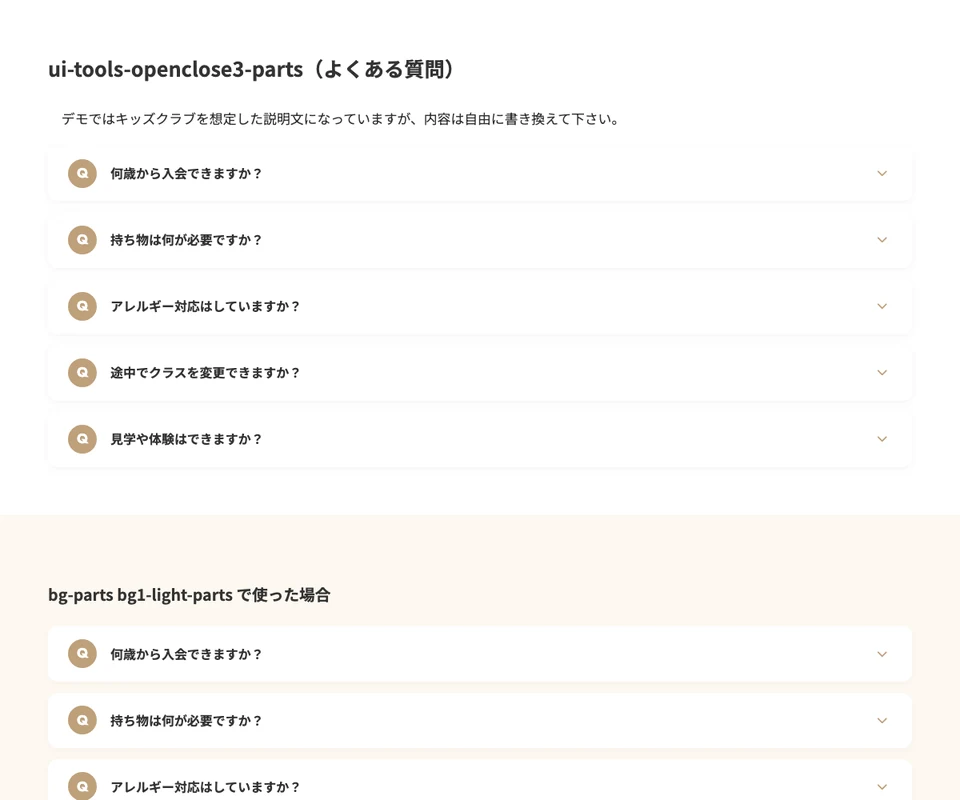Viewport: 960px width, 800px height.
Task: Click the Q icon beside top-list 持ち物は何が必要ですか？
Action: [82, 240]
